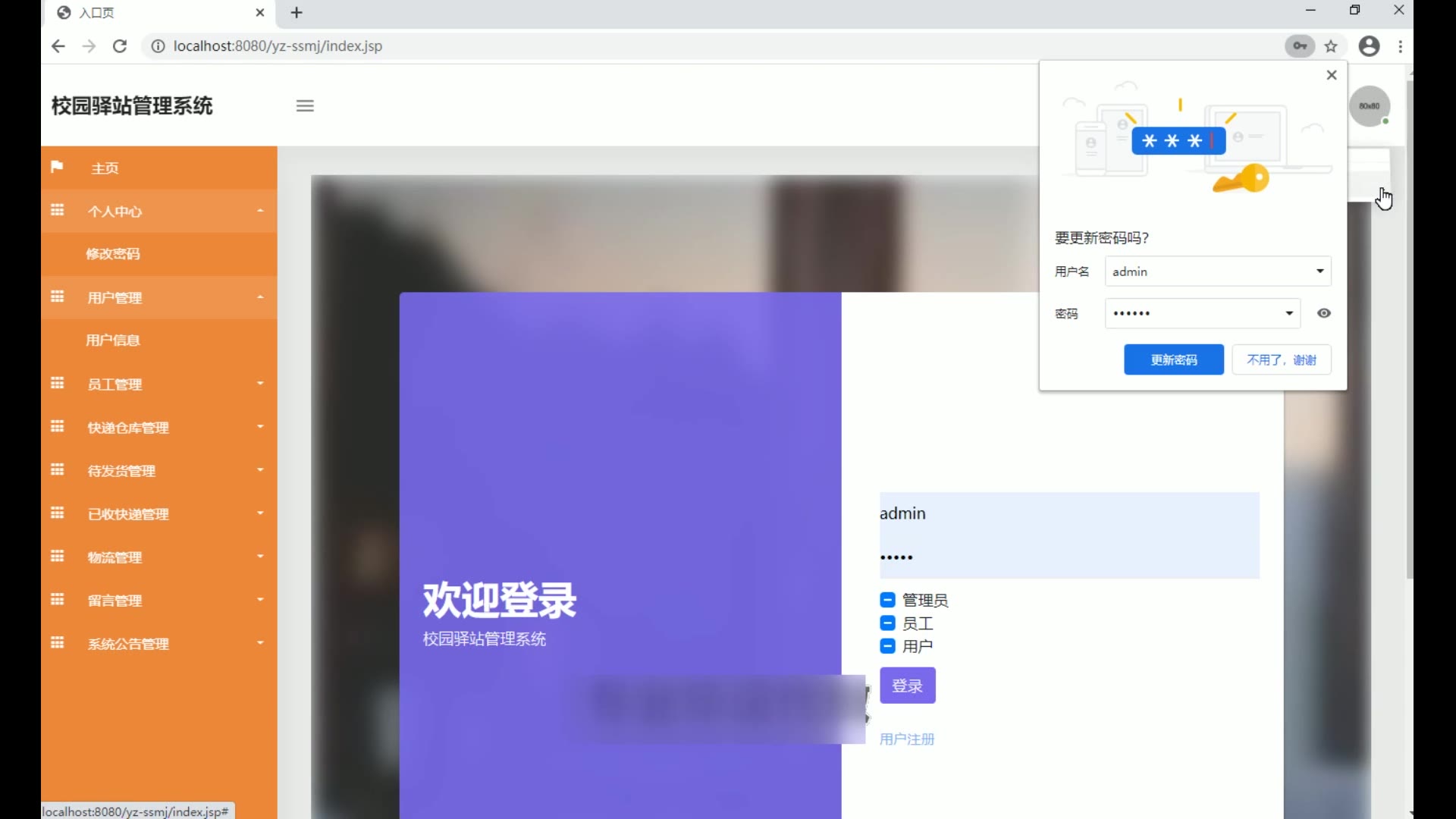
Task: Open the 密码 dropdown in the password popup
Action: coord(1289,313)
